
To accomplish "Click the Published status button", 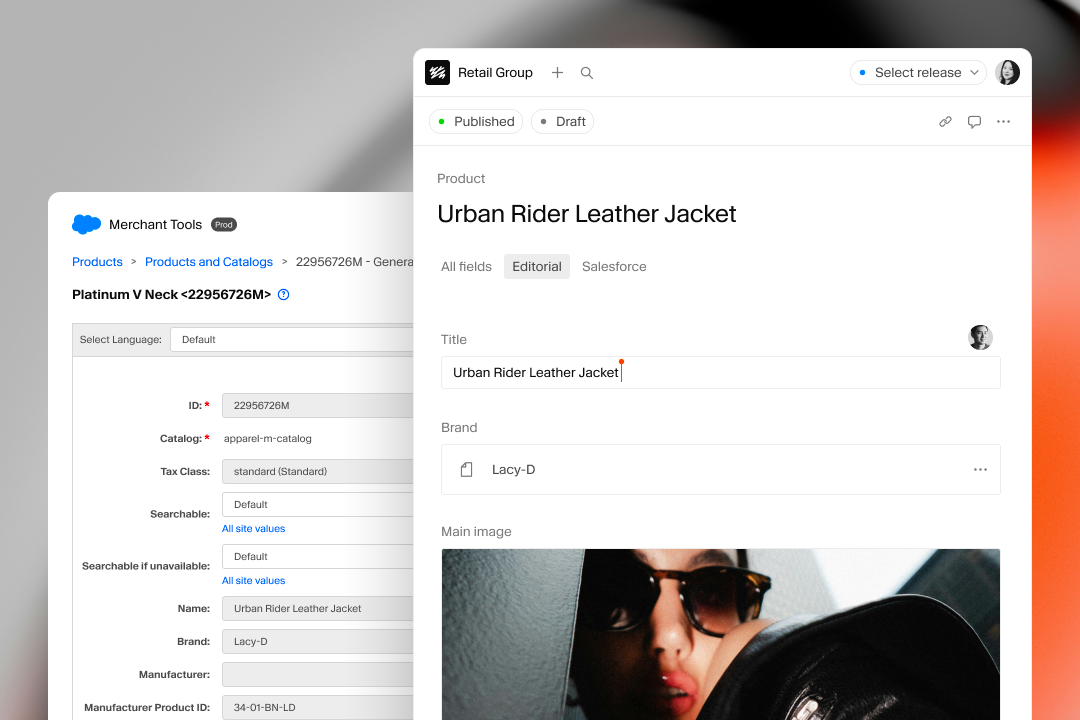I will point(476,121).
